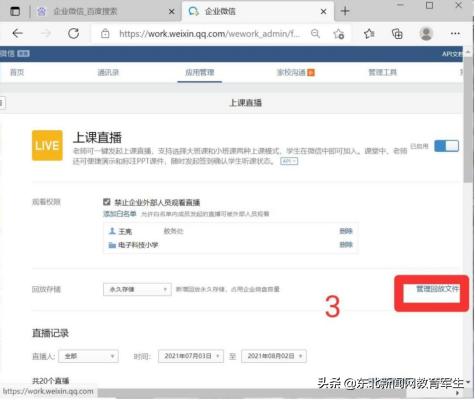This screenshot has width=475, height=400.
Task: Open the Collections icon
Action: tap(397, 34)
